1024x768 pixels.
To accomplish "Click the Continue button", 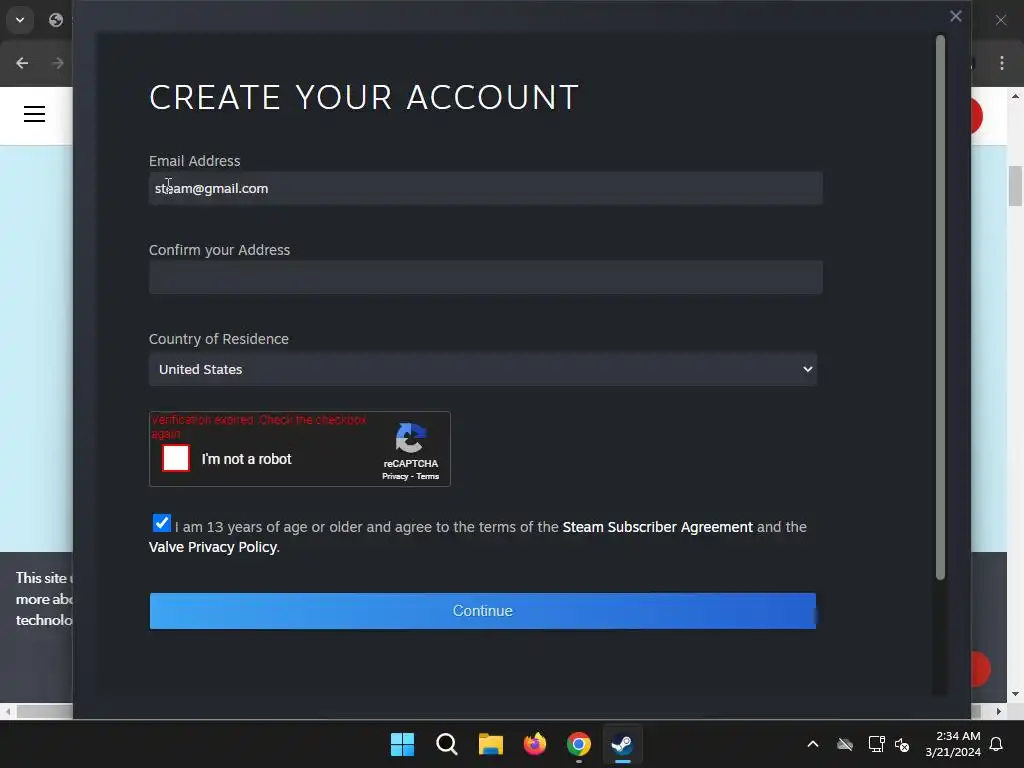I will 483,611.
